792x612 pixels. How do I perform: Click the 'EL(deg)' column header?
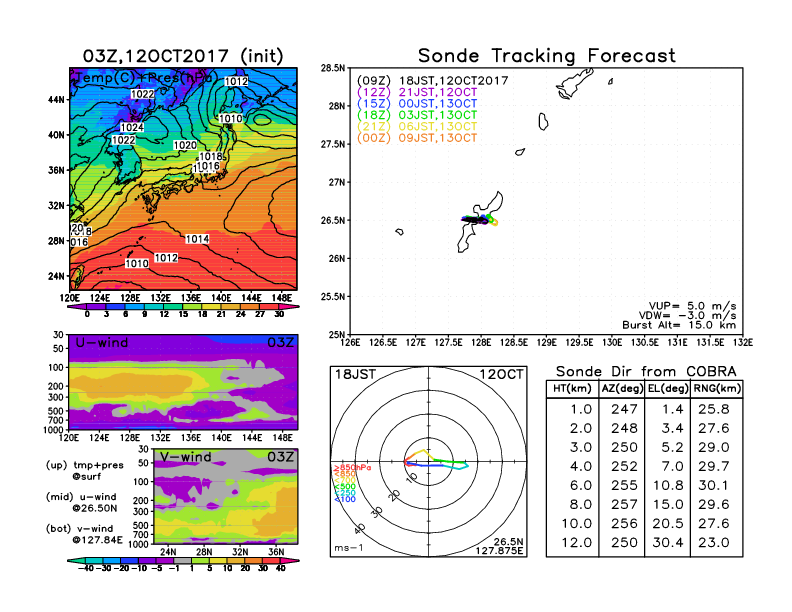pyautogui.click(x=668, y=389)
